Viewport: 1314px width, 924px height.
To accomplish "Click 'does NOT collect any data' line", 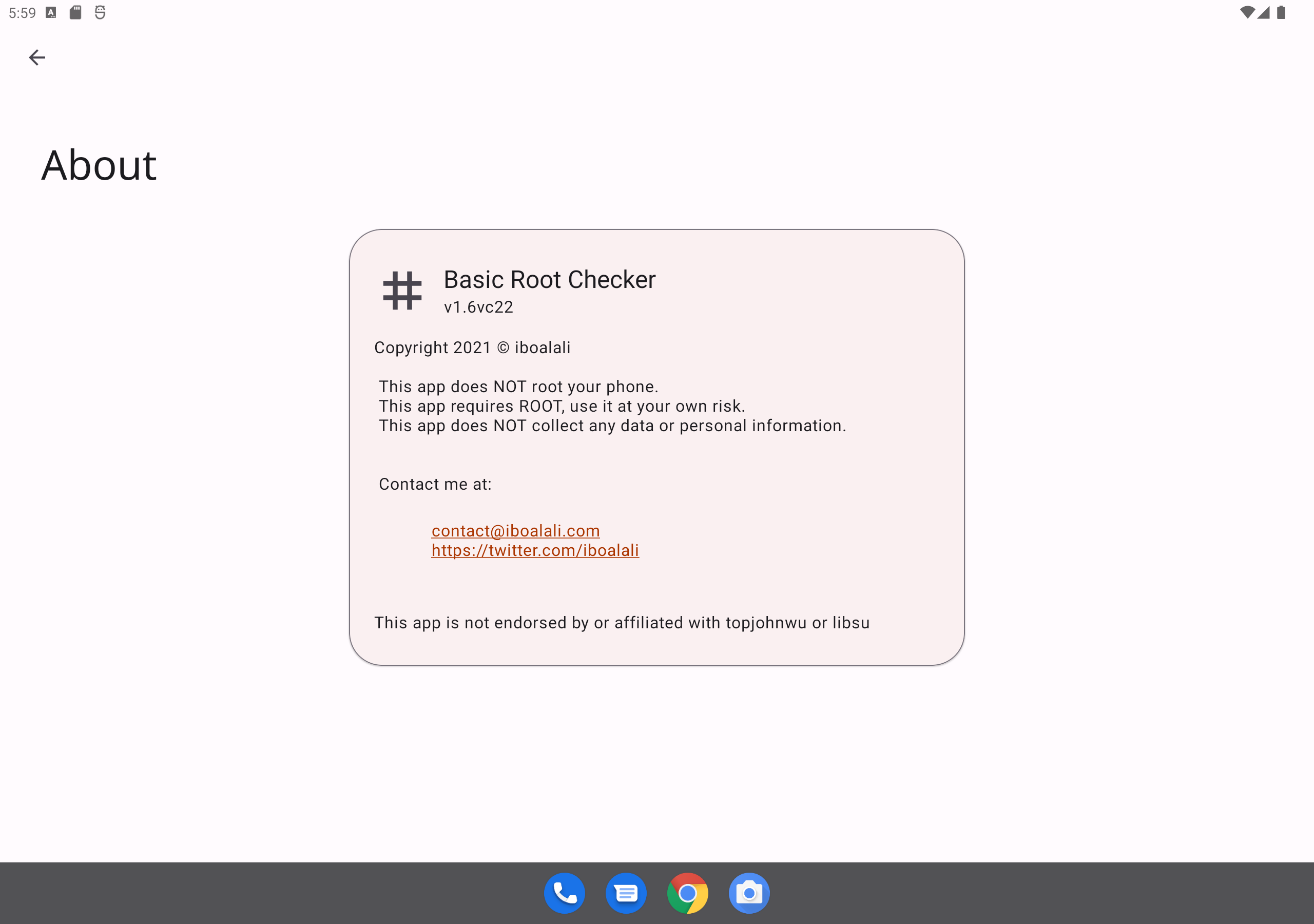I will (x=612, y=426).
